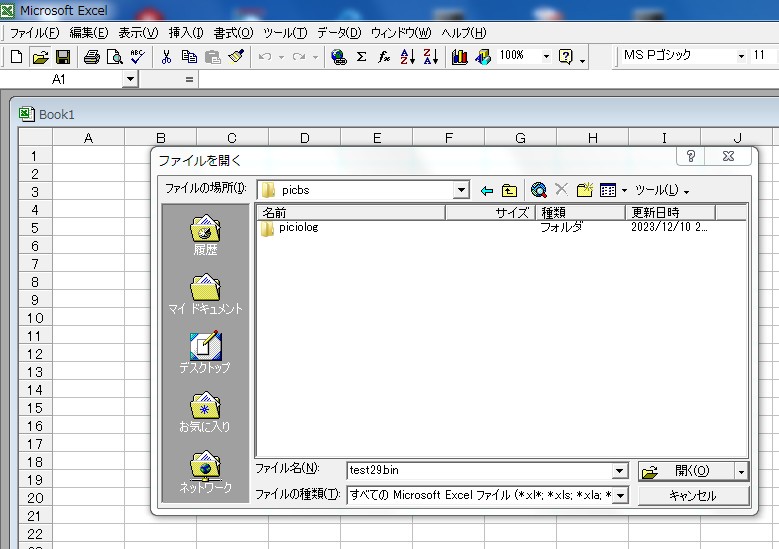Click the Up One Level folder icon
Image resolution: width=779 pixels, height=549 pixels.
coord(509,190)
